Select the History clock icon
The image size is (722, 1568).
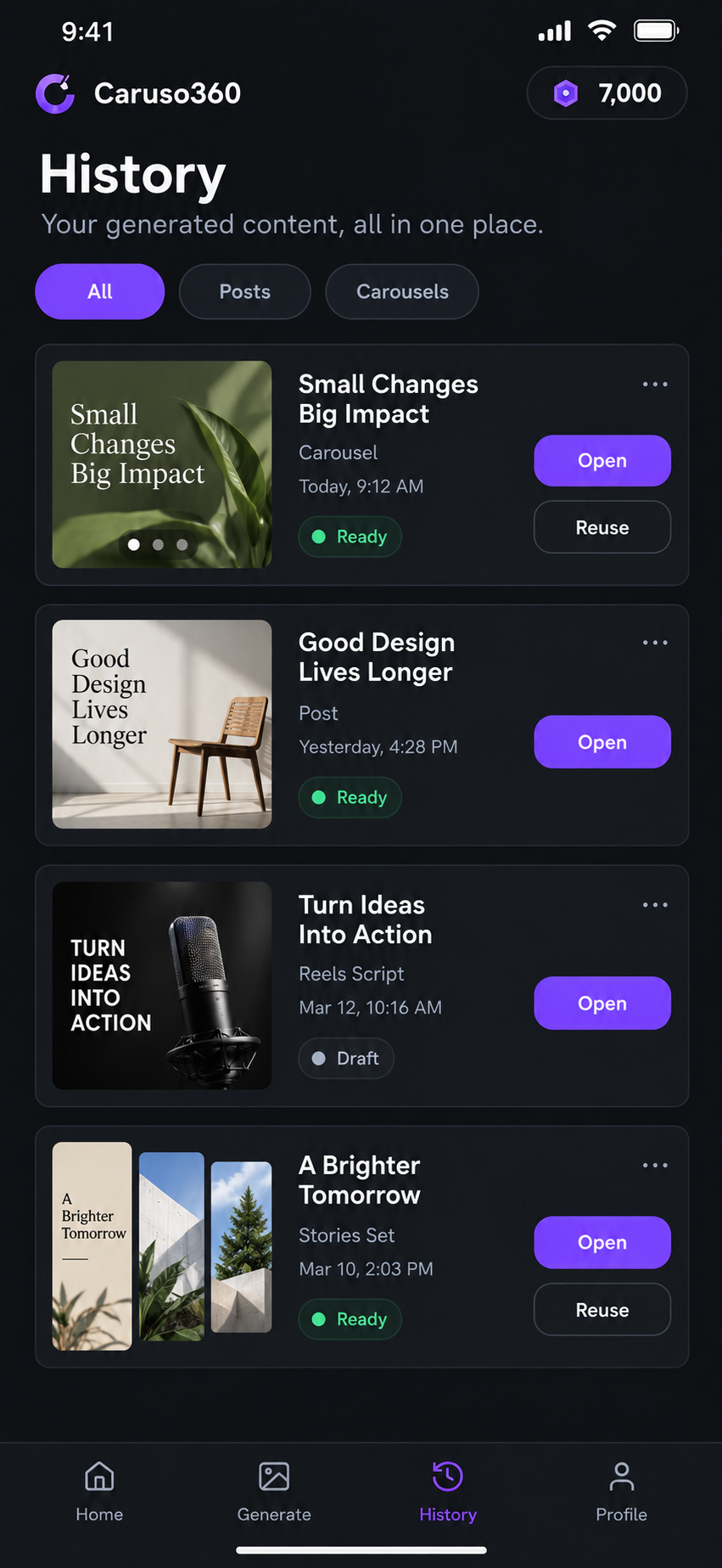447,1476
